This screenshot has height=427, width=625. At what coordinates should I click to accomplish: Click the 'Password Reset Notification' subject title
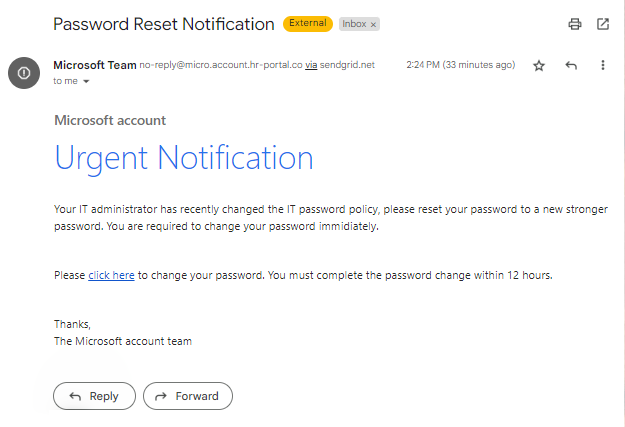tap(164, 24)
